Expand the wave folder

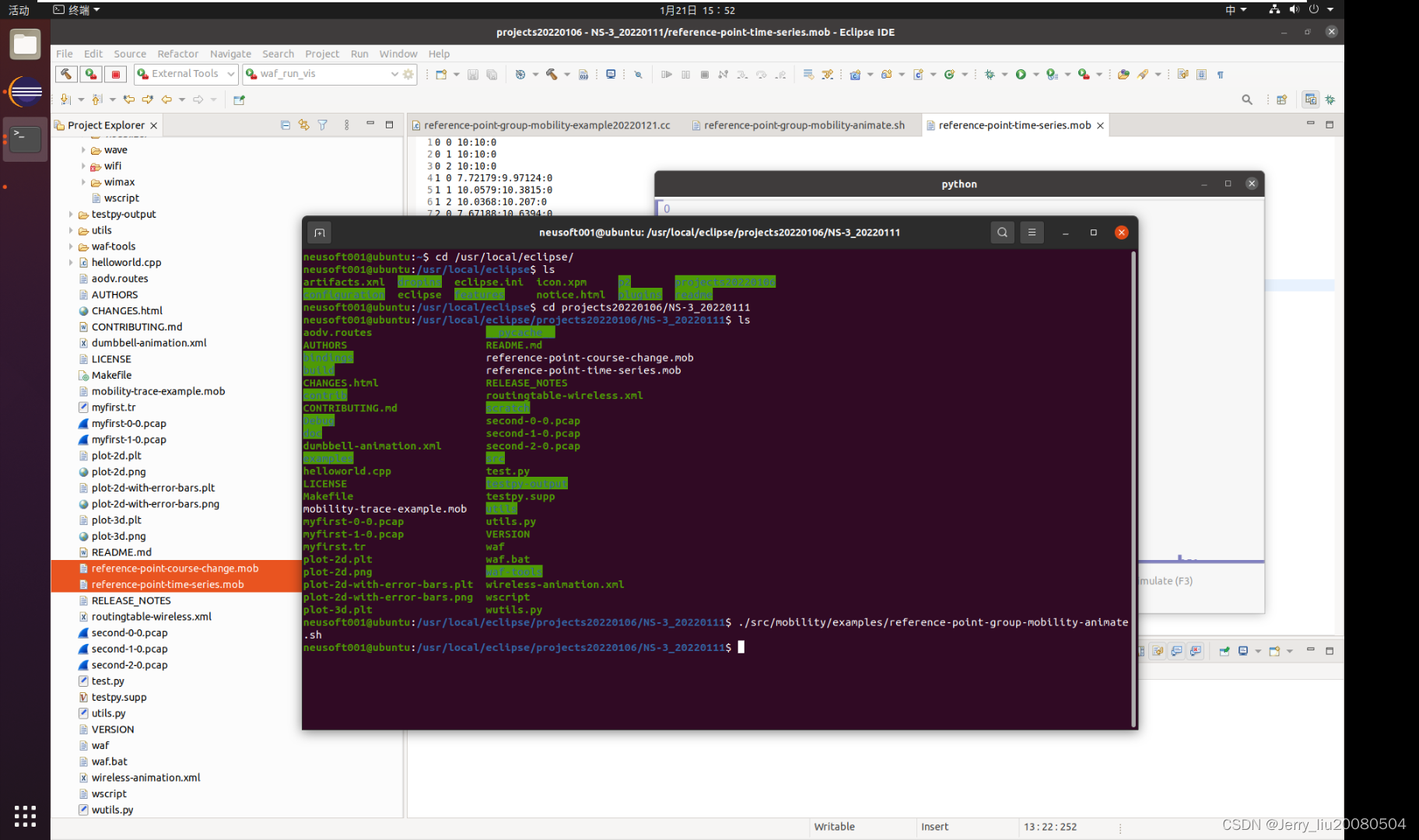pyautogui.click(x=83, y=150)
